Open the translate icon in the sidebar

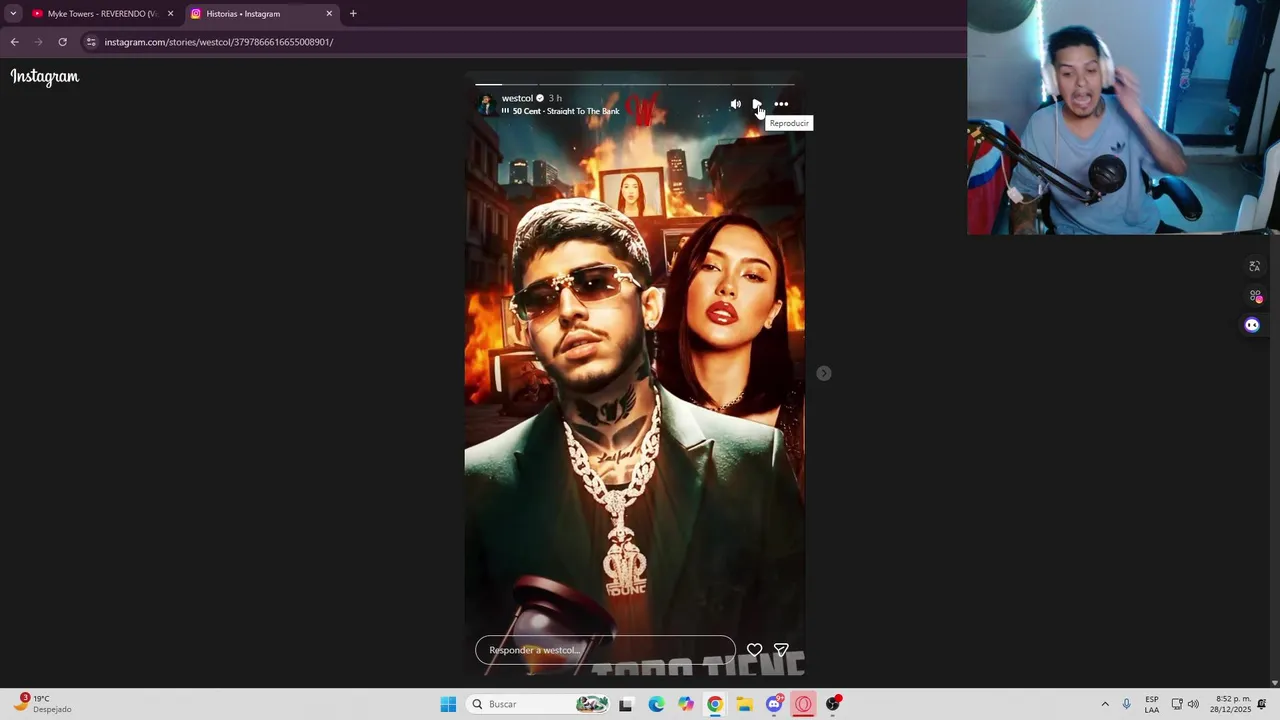[x=1254, y=266]
